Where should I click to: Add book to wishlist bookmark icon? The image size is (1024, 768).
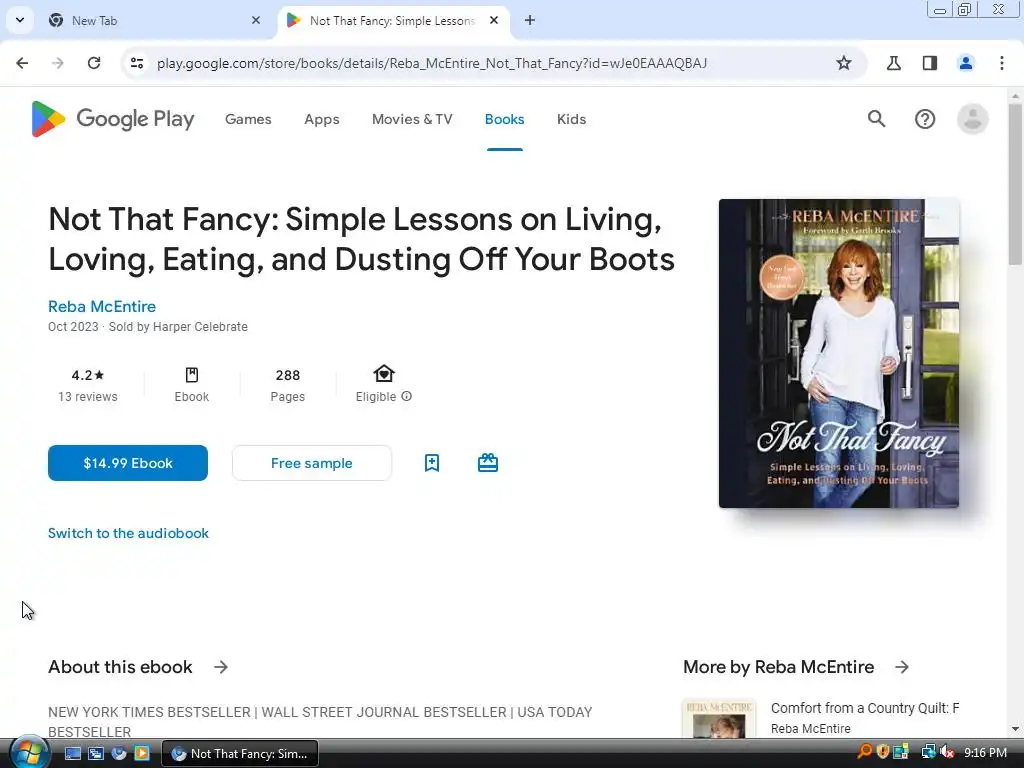[432, 463]
